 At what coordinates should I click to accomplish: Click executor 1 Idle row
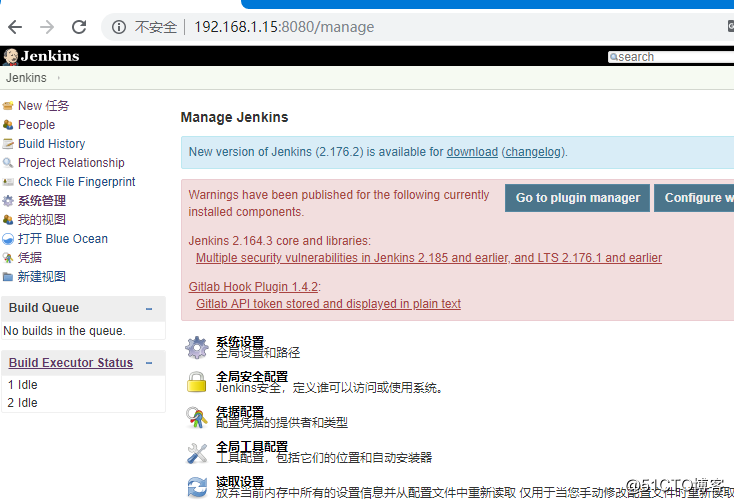point(84,385)
